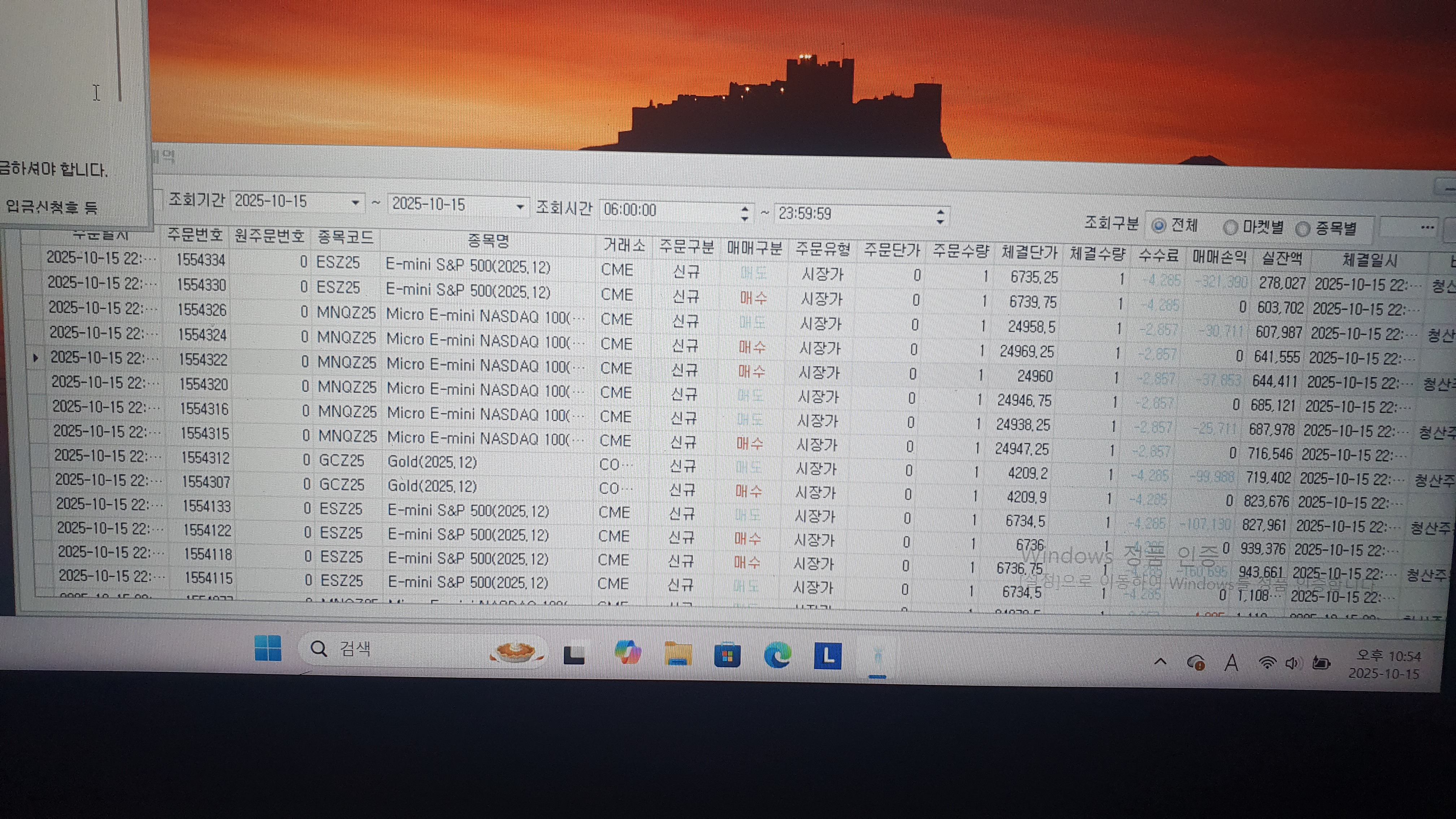1456x819 pixels.
Task: Open the blue L app on taskbar
Action: [827, 656]
